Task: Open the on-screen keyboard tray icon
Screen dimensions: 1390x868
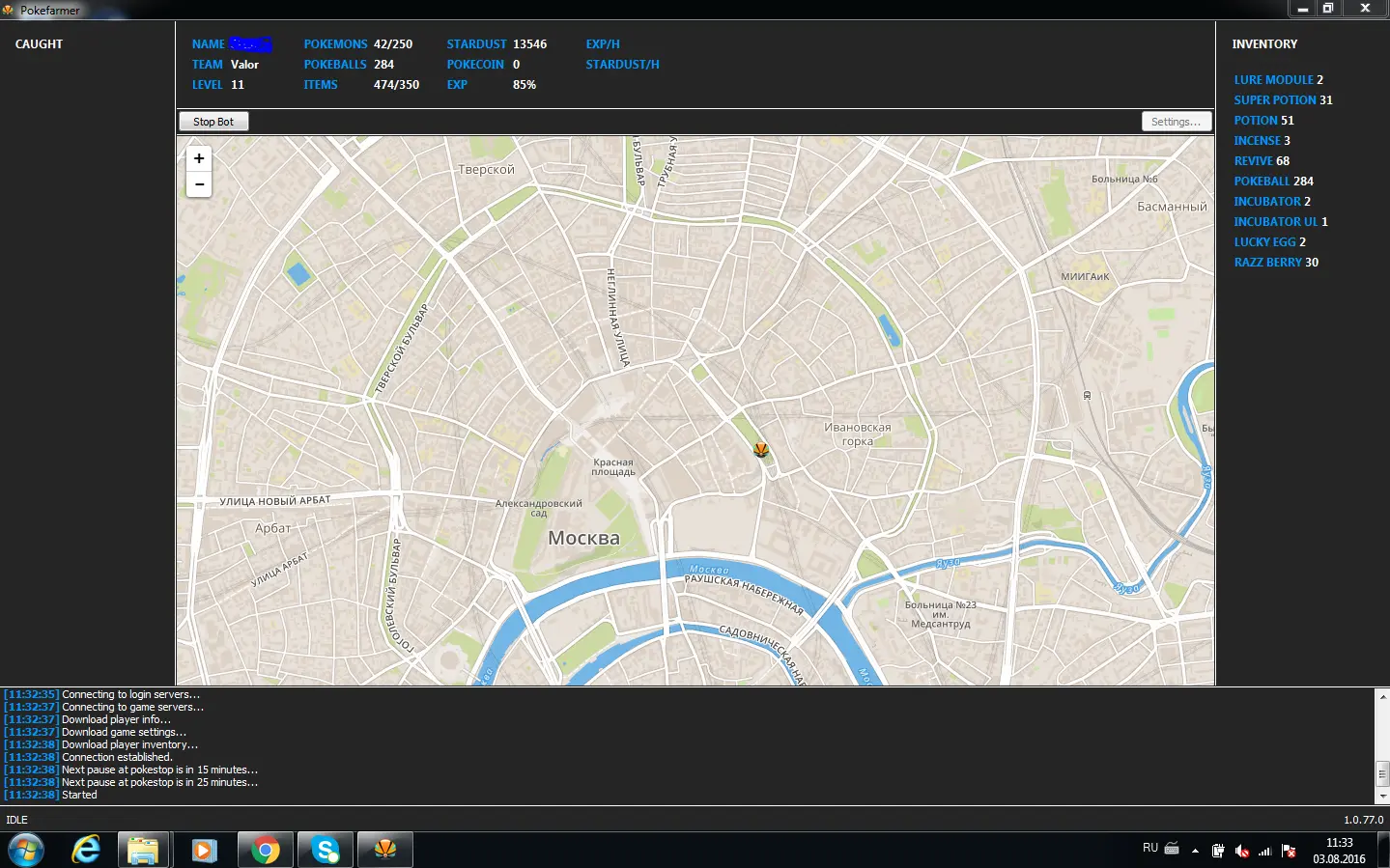Action: click(x=1172, y=849)
